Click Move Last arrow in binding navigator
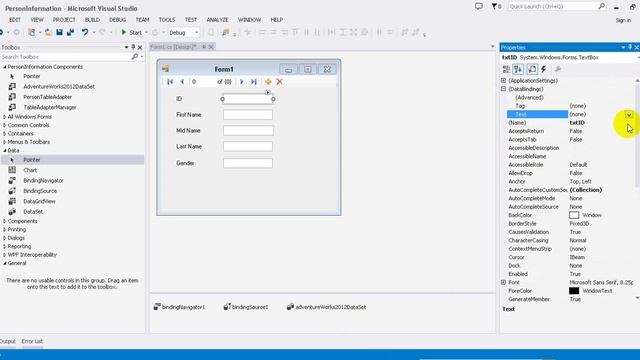 pos(253,82)
